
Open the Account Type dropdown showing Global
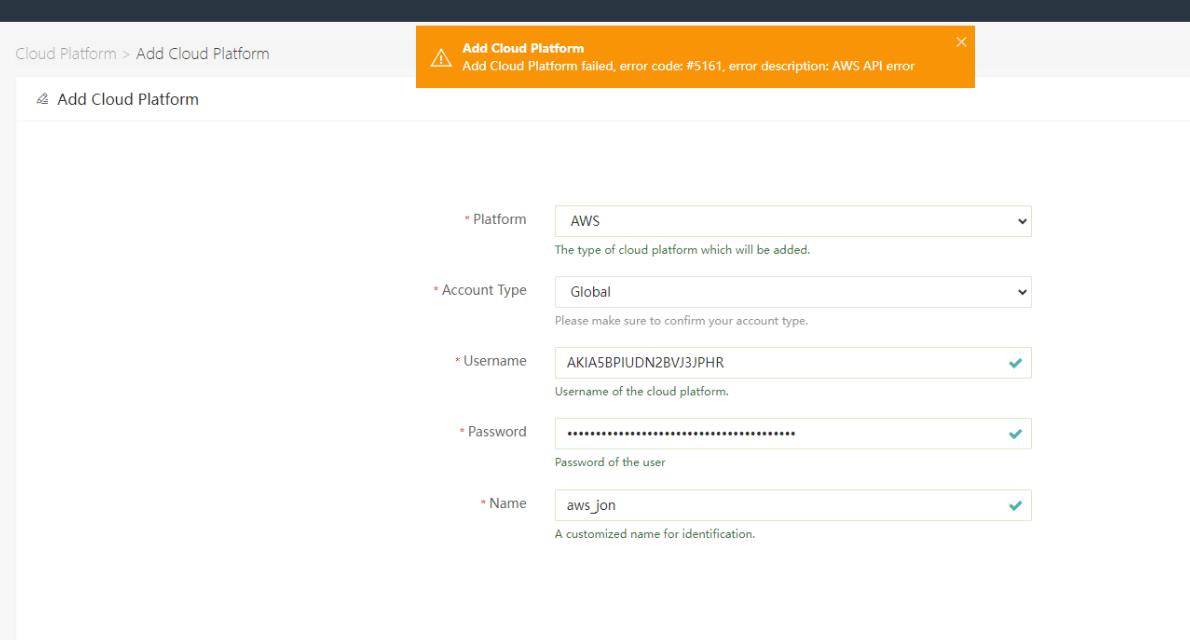pos(793,292)
